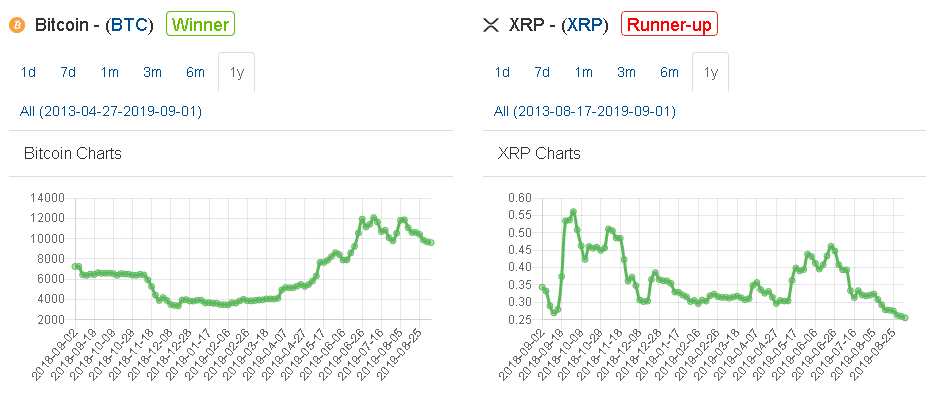Click the last data point on Bitcoin chart
Screen dimensions: 926x394
(431, 243)
